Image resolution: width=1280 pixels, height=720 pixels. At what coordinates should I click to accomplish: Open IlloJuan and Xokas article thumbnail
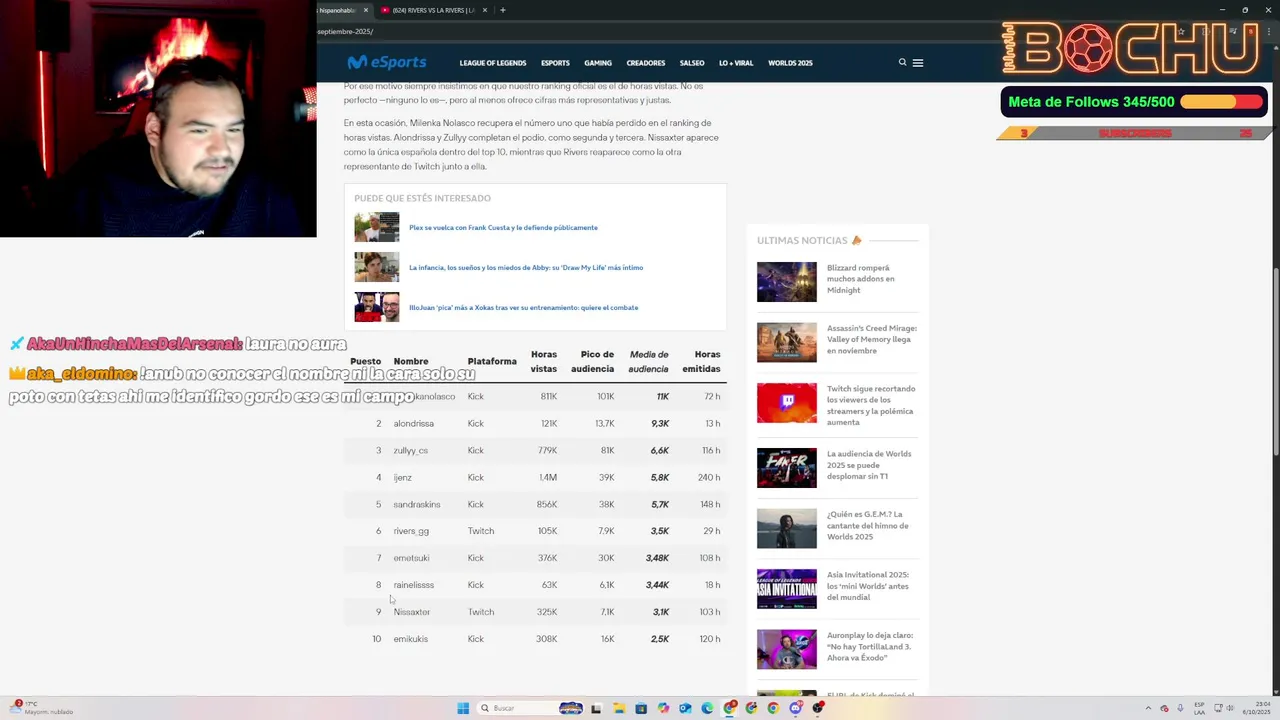[376, 307]
